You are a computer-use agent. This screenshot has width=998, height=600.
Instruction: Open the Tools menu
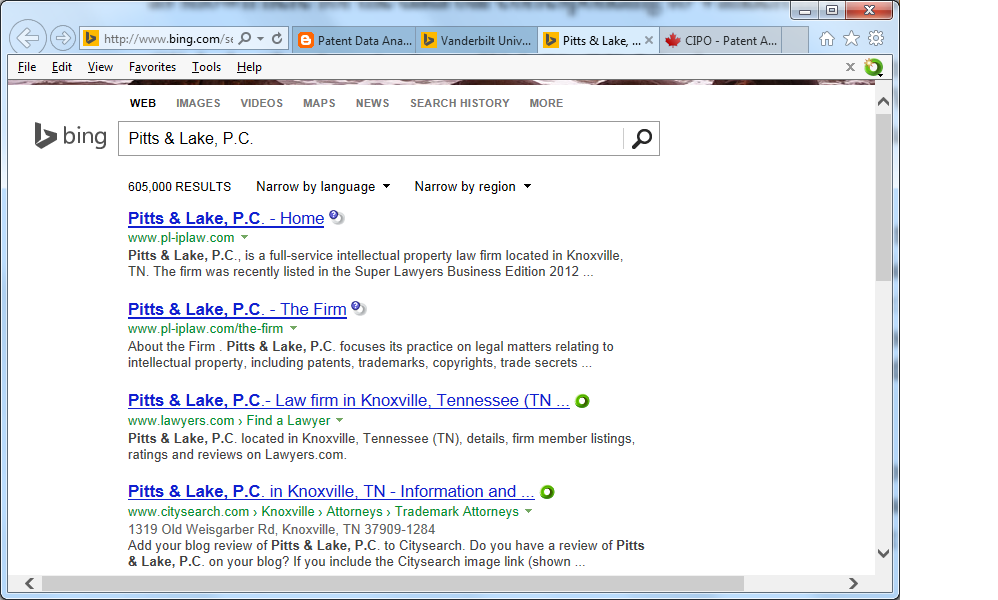point(206,67)
